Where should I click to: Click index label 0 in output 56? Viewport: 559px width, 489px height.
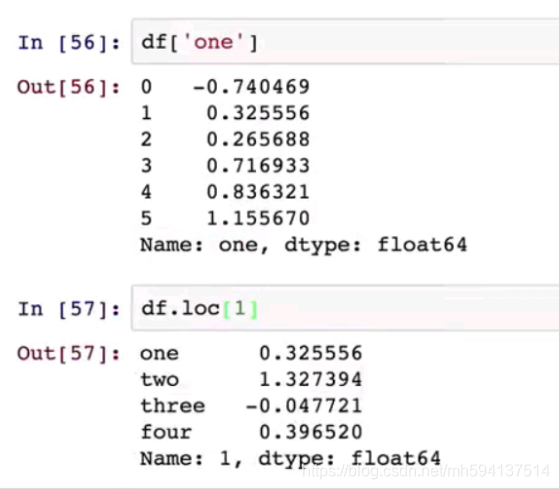146,87
